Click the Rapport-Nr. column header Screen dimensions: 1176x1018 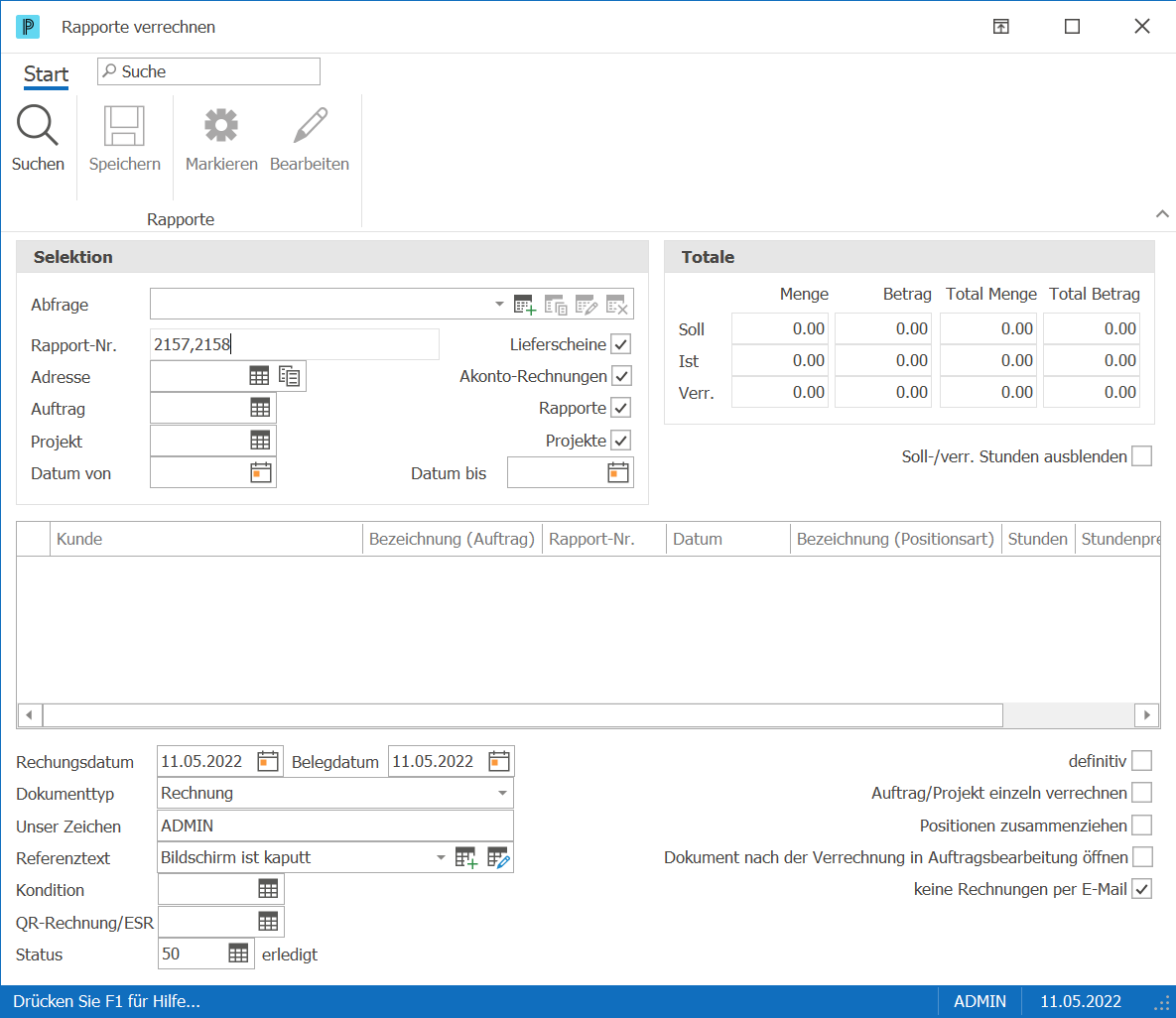[x=603, y=539]
